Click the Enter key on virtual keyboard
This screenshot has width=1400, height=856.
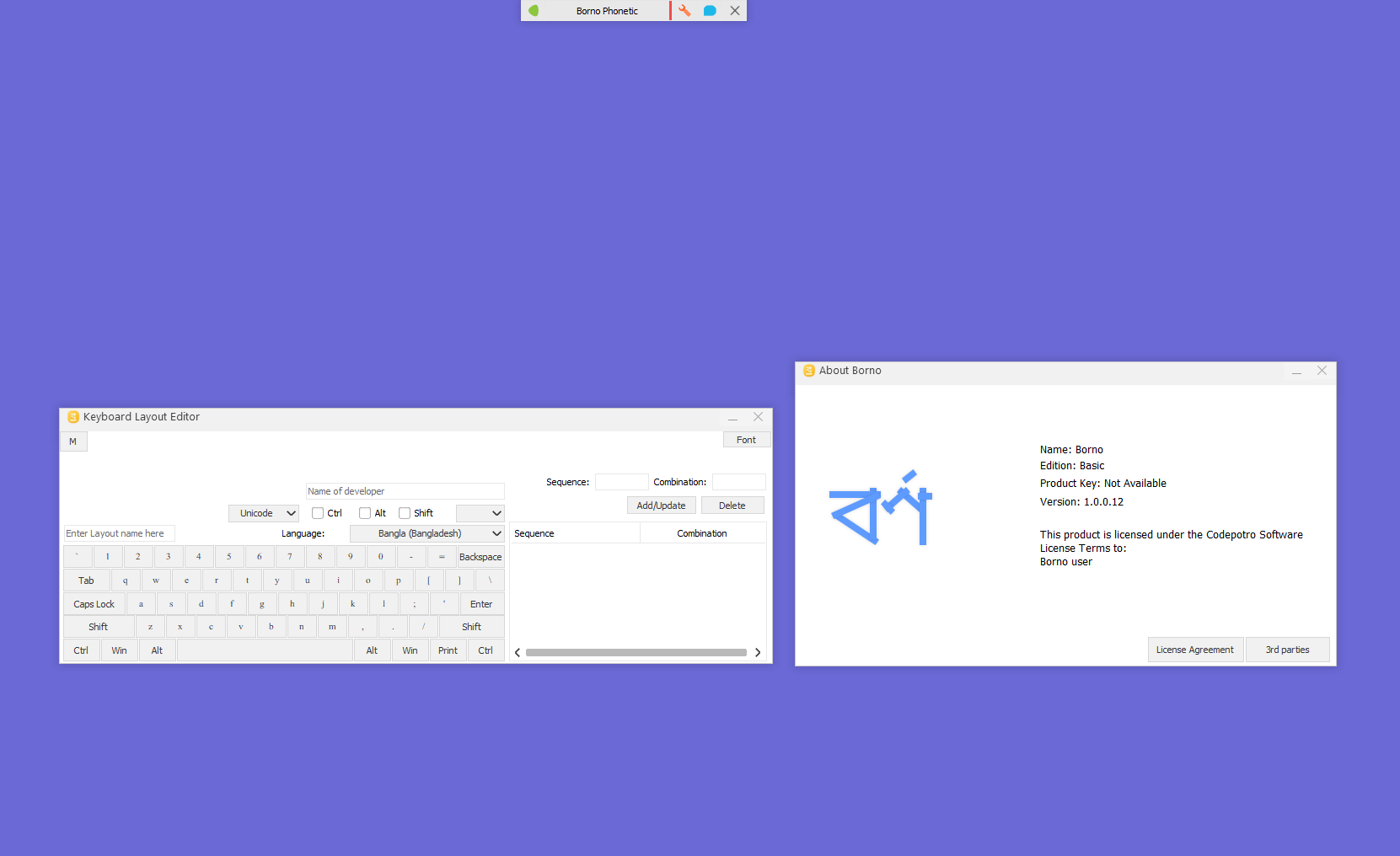(x=481, y=604)
